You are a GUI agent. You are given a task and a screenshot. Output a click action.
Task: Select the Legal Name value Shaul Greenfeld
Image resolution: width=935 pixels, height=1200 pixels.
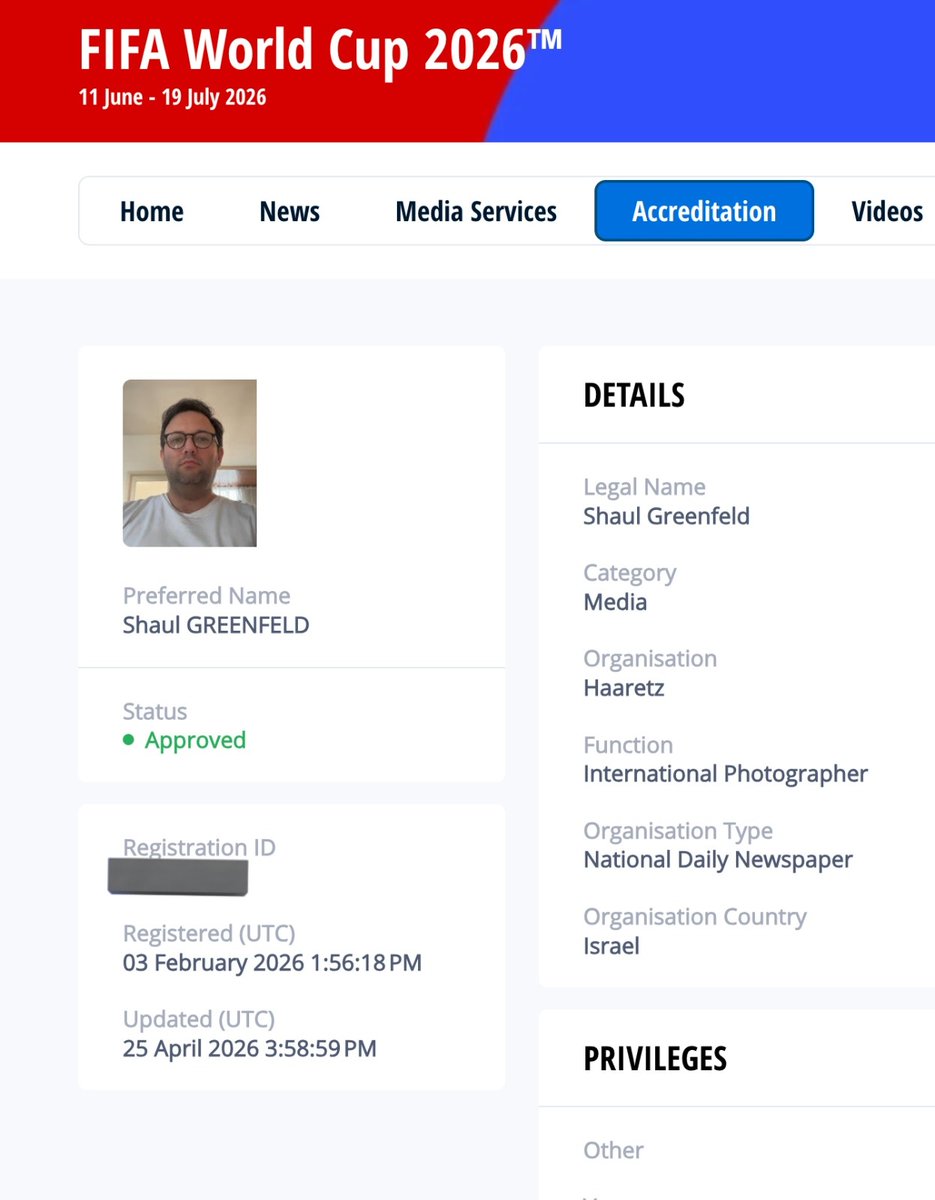[x=666, y=516]
